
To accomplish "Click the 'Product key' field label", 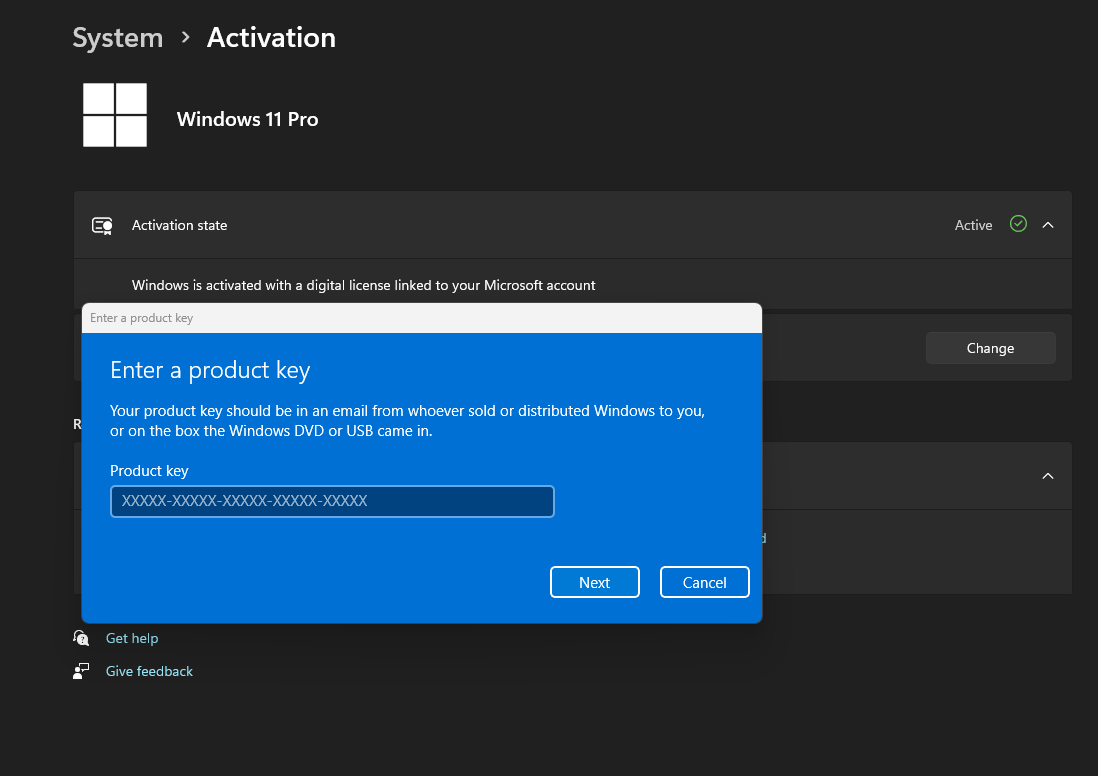I will (x=149, y=471).
